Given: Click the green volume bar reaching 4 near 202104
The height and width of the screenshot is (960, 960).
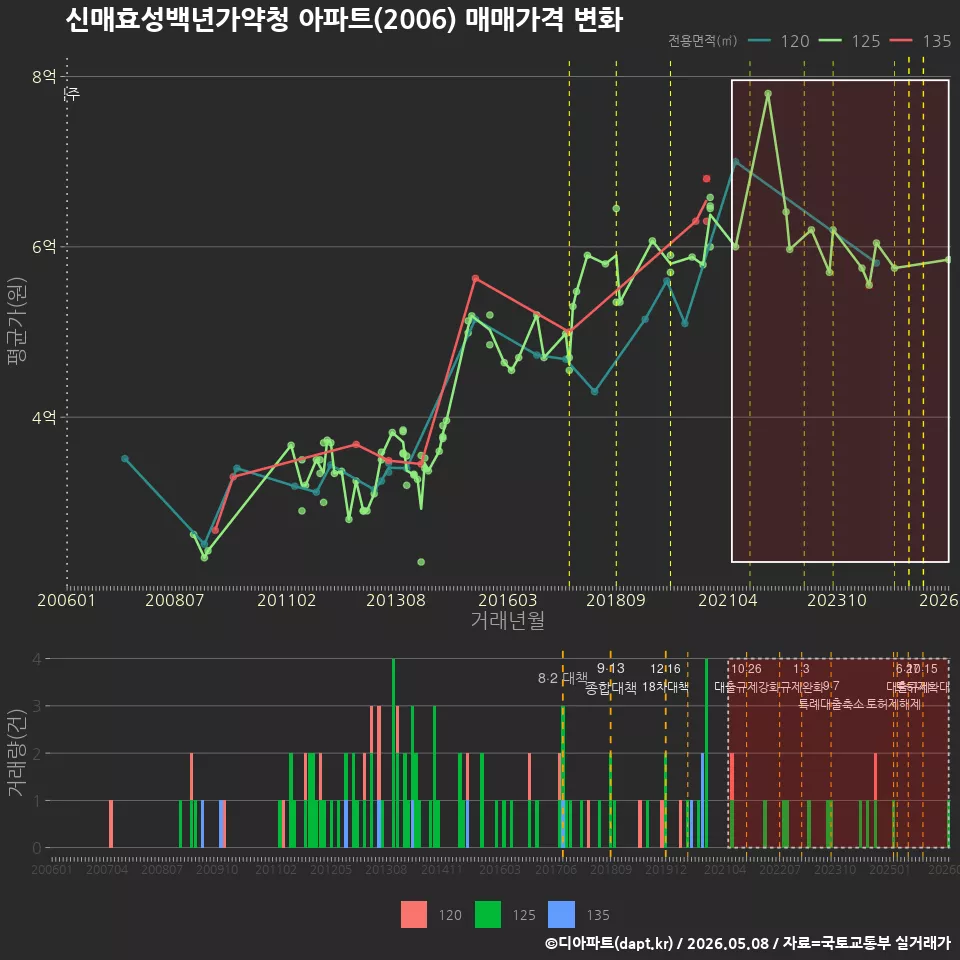Looking at the screenshot, I should pos(707,753).
